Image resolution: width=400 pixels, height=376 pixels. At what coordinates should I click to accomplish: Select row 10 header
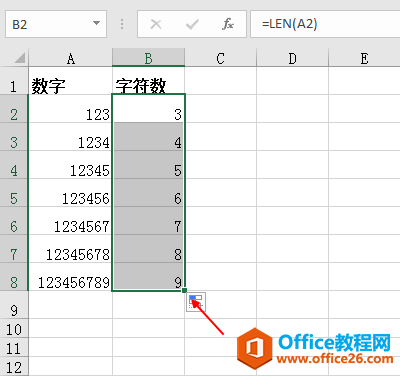click(14, 328)
